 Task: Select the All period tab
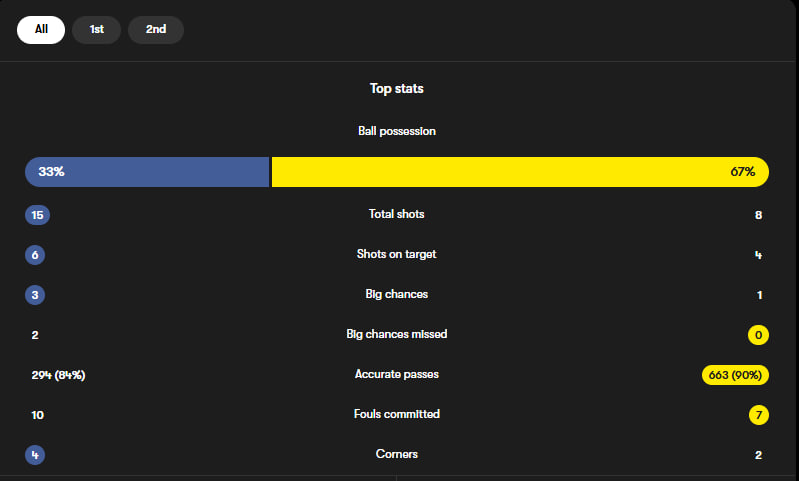[x=41, y=30]
